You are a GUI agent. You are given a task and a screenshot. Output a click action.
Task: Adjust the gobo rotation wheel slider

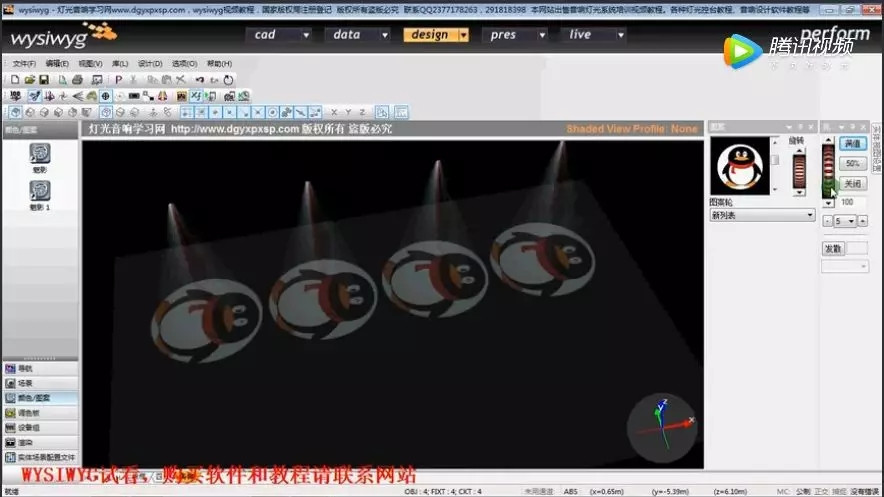coord(799,171)
